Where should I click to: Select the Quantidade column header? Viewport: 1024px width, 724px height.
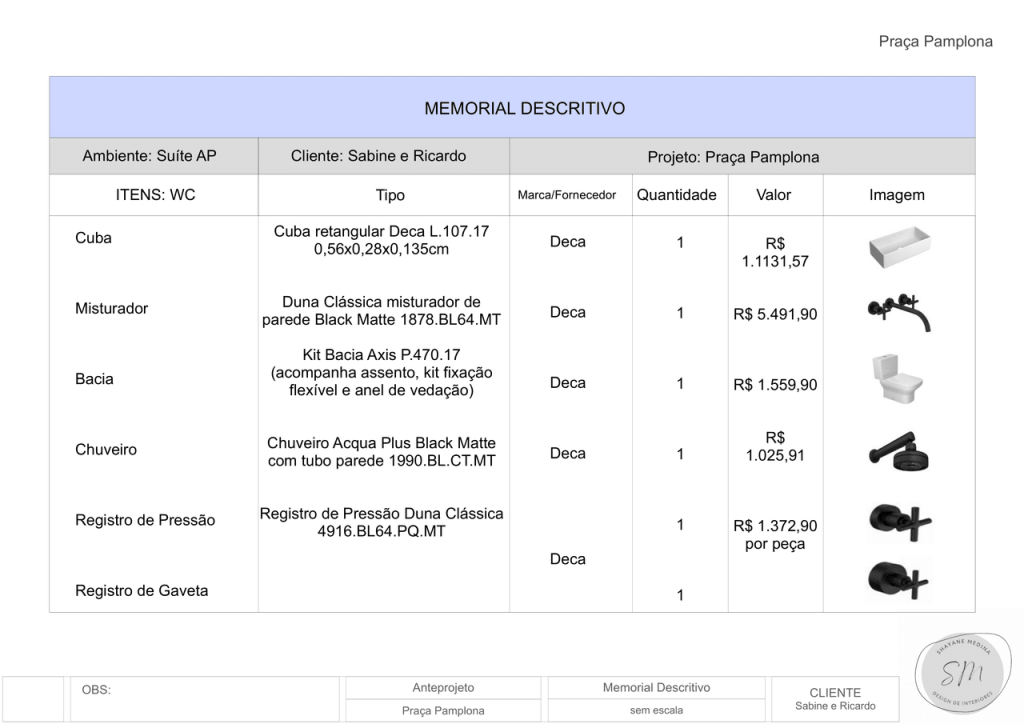click(676, 196)
